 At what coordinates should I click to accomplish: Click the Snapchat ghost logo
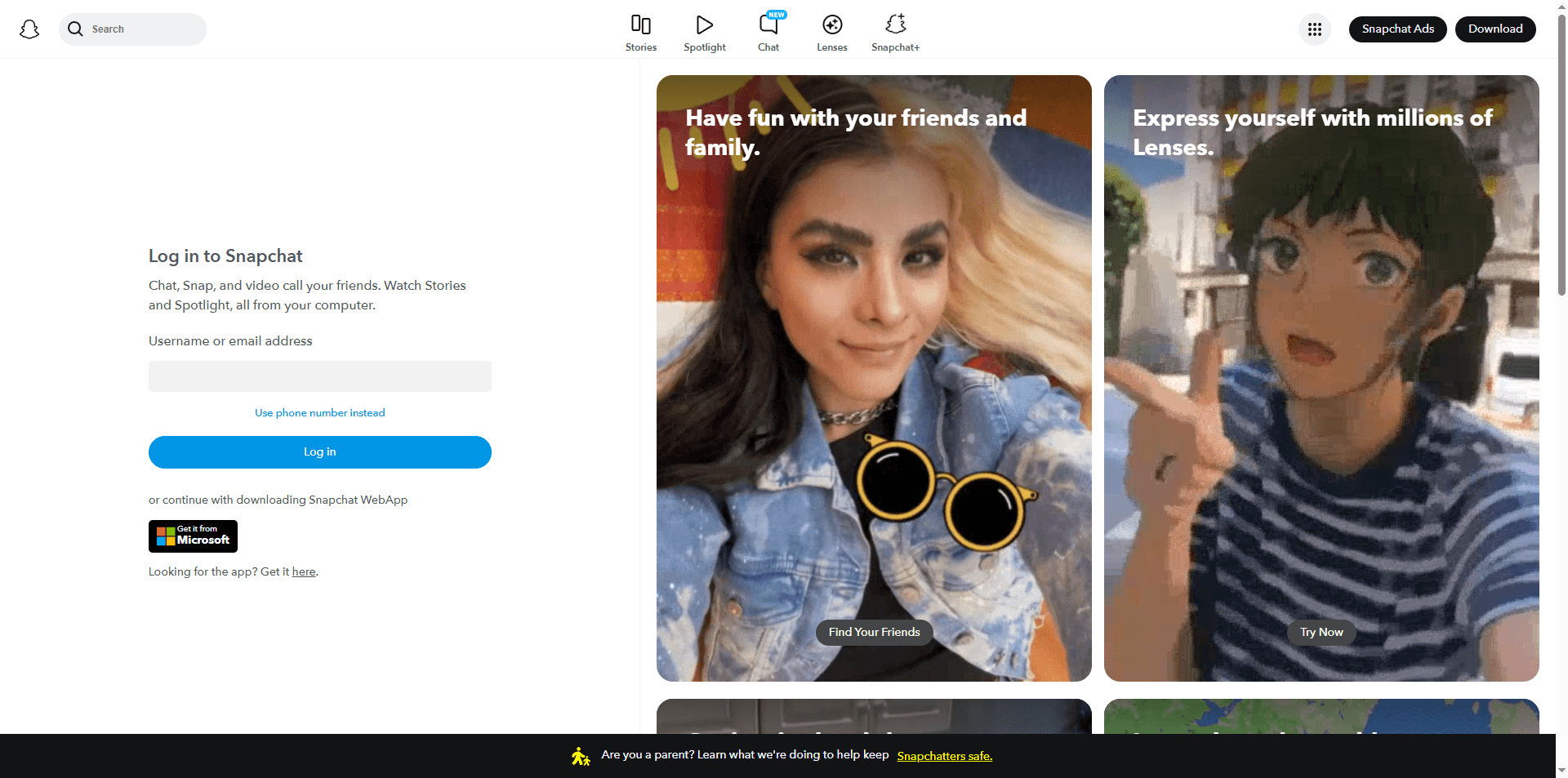point(29,29)
